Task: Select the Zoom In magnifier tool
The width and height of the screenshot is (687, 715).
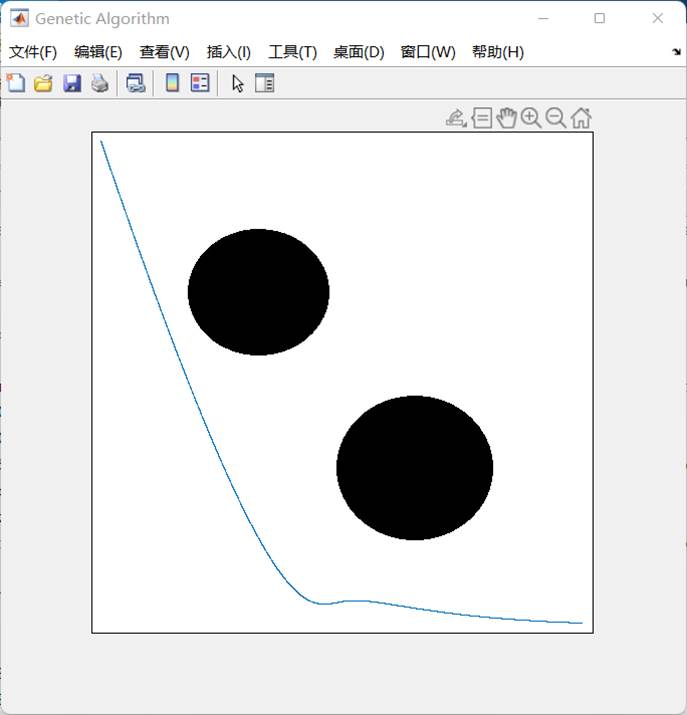Action: [x=531, y=119]
